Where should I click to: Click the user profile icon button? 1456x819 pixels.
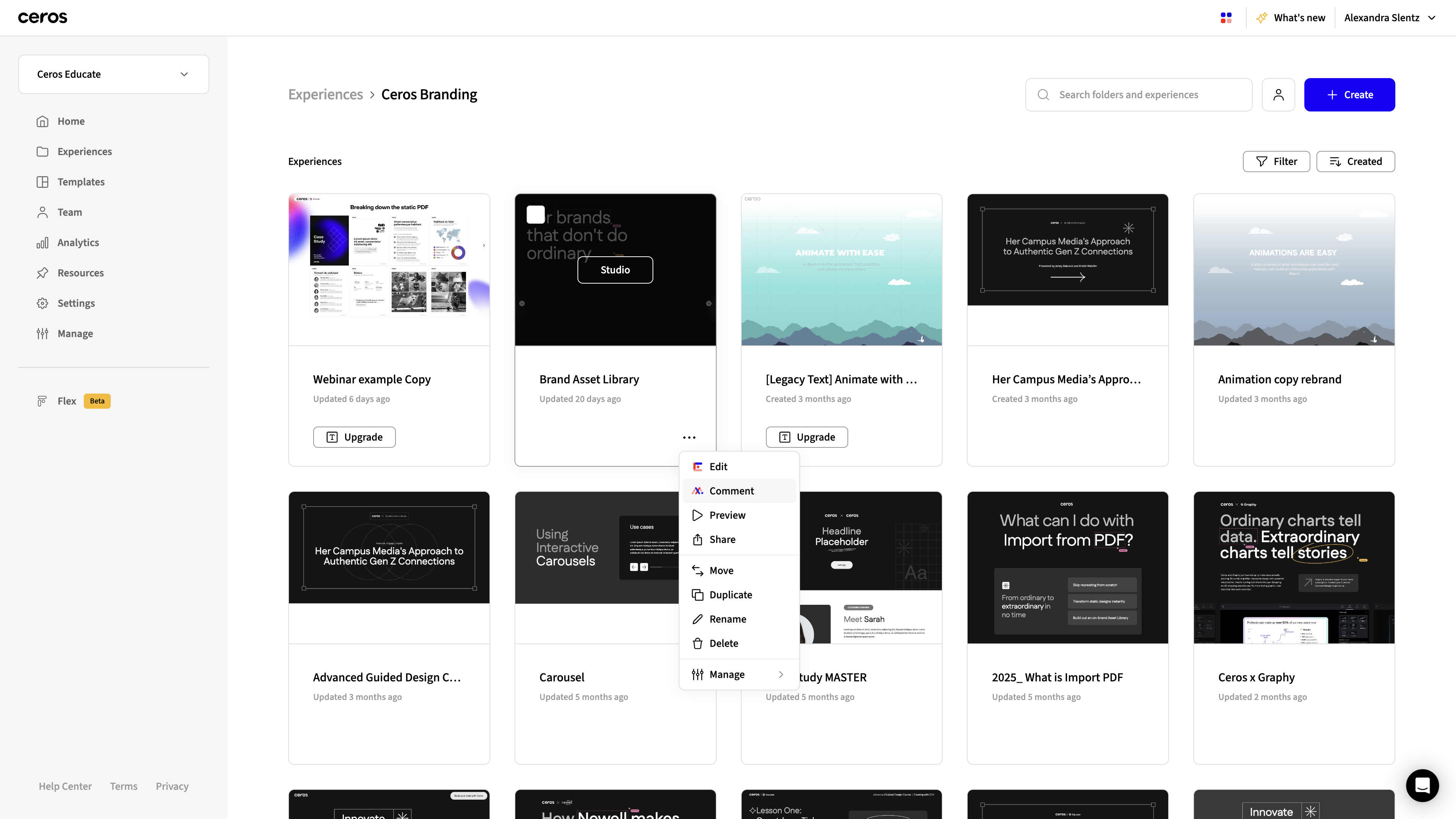click(1279, 95)
